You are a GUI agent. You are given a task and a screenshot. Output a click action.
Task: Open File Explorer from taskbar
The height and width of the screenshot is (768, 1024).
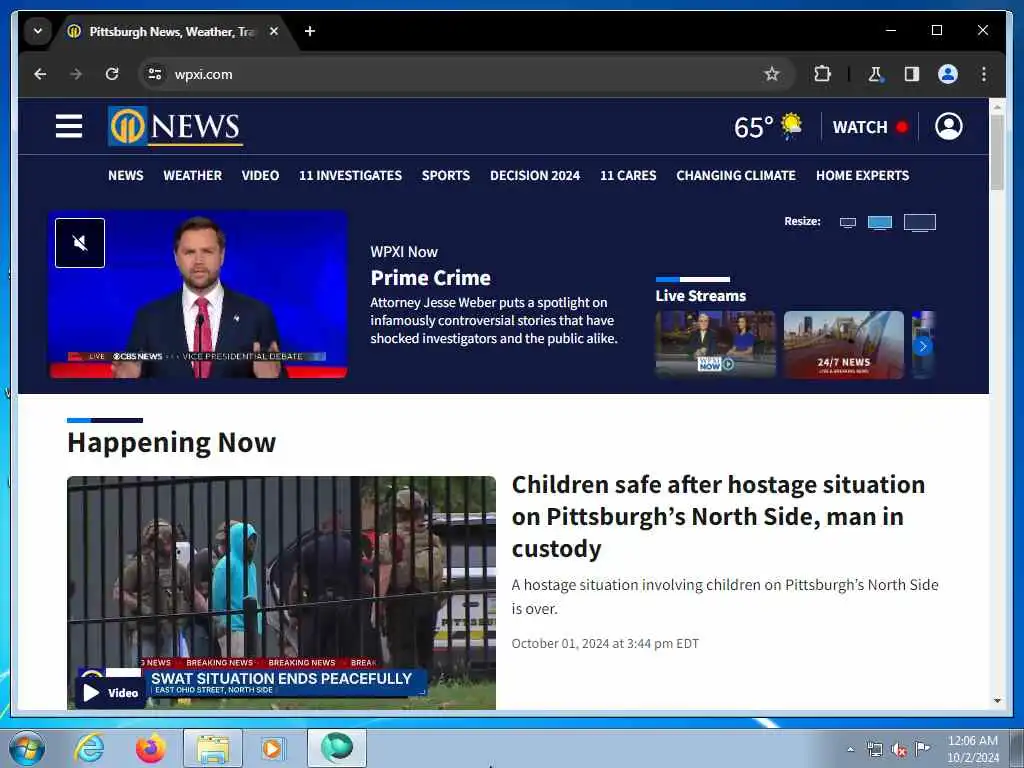point(213,748)
